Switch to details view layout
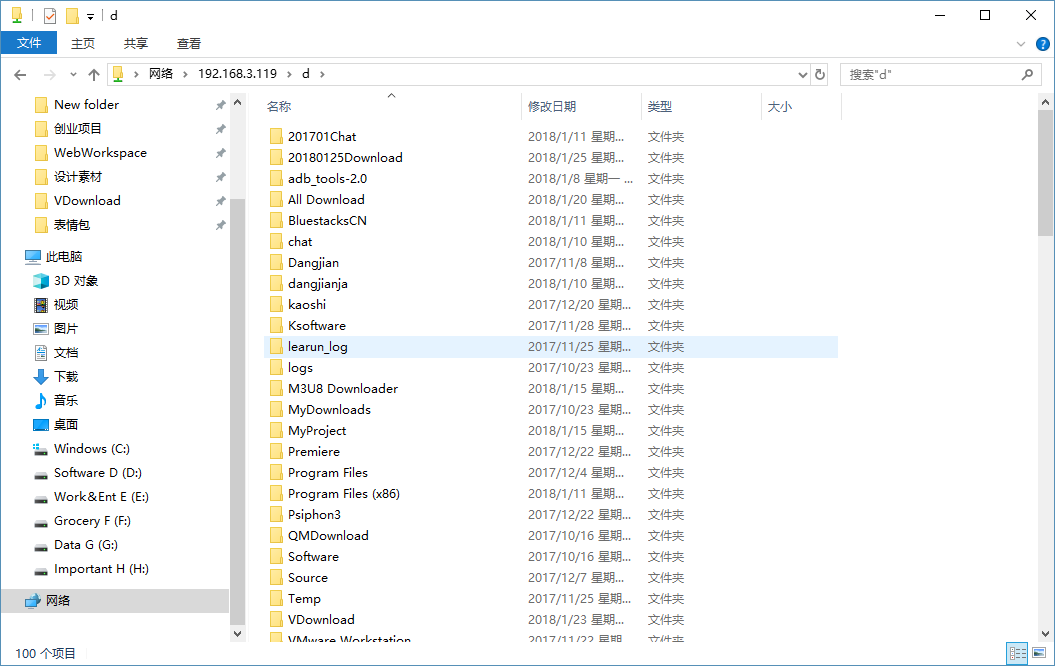The image size is (1055, 666). pos(1017,653)
